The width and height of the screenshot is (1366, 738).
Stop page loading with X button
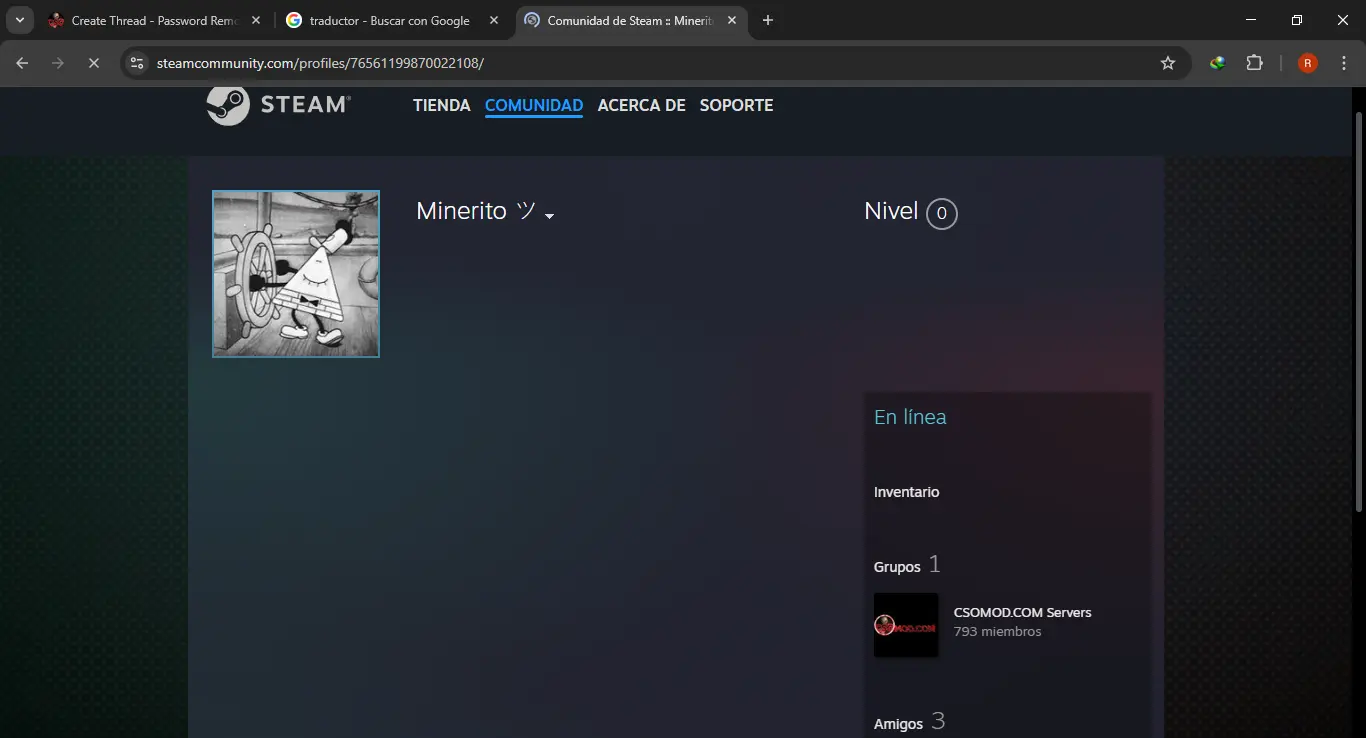click(93, 63)
